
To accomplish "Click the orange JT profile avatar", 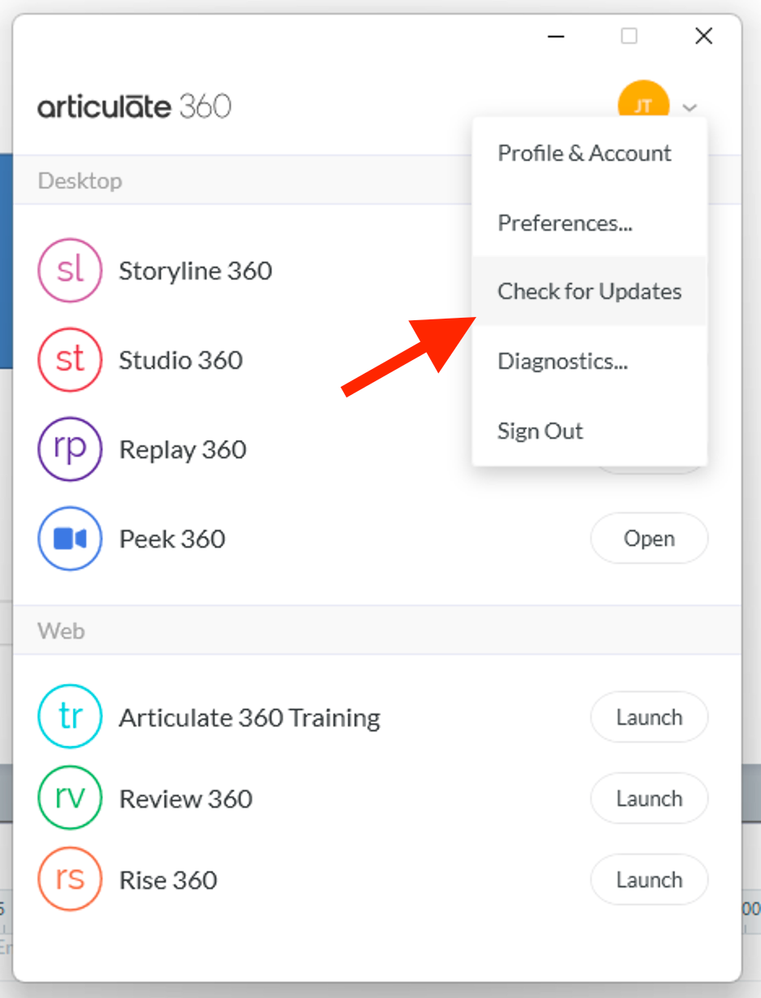I will pos(643,104).
